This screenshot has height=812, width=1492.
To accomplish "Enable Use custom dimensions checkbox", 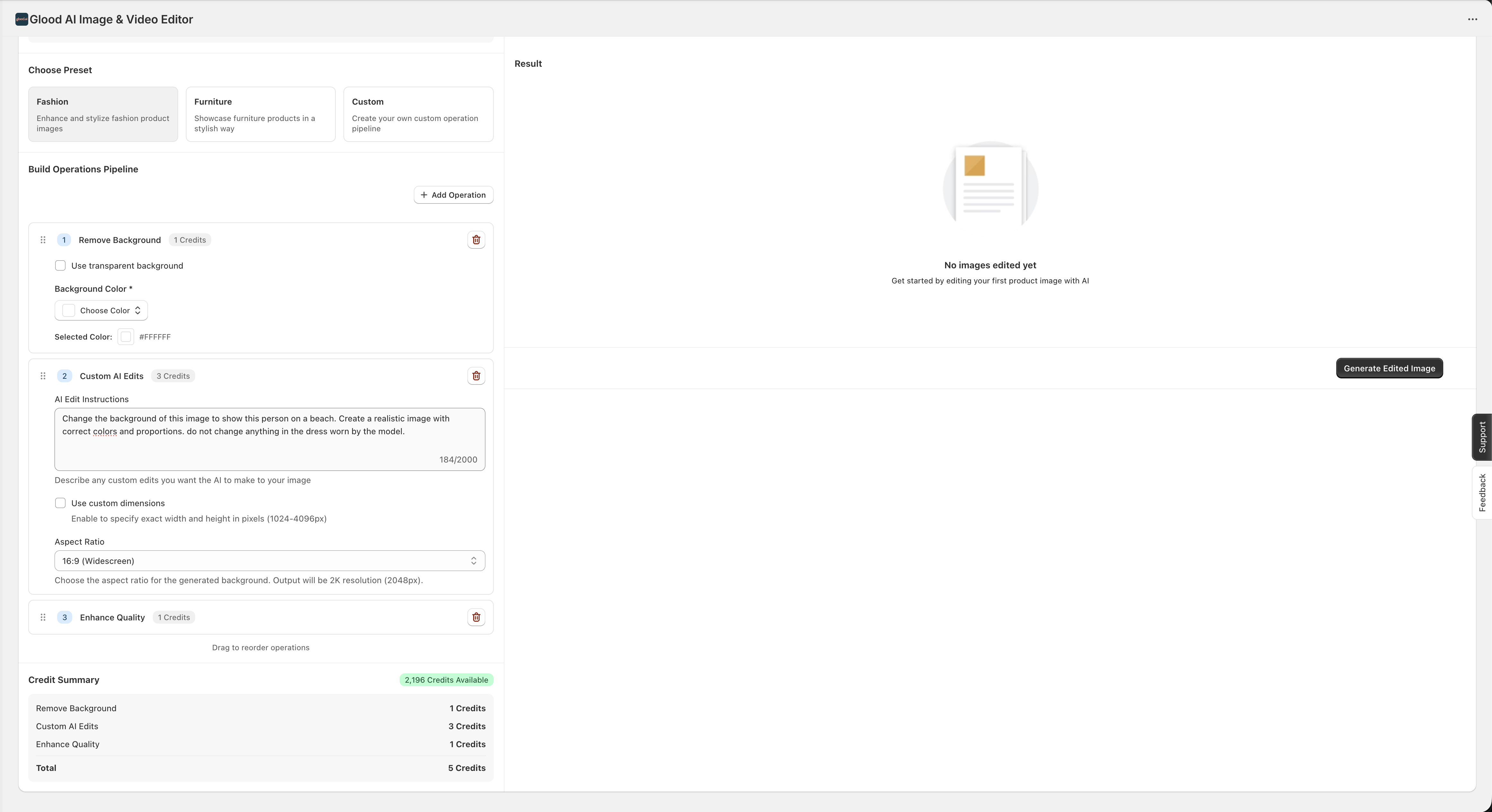I will [60, 503].
